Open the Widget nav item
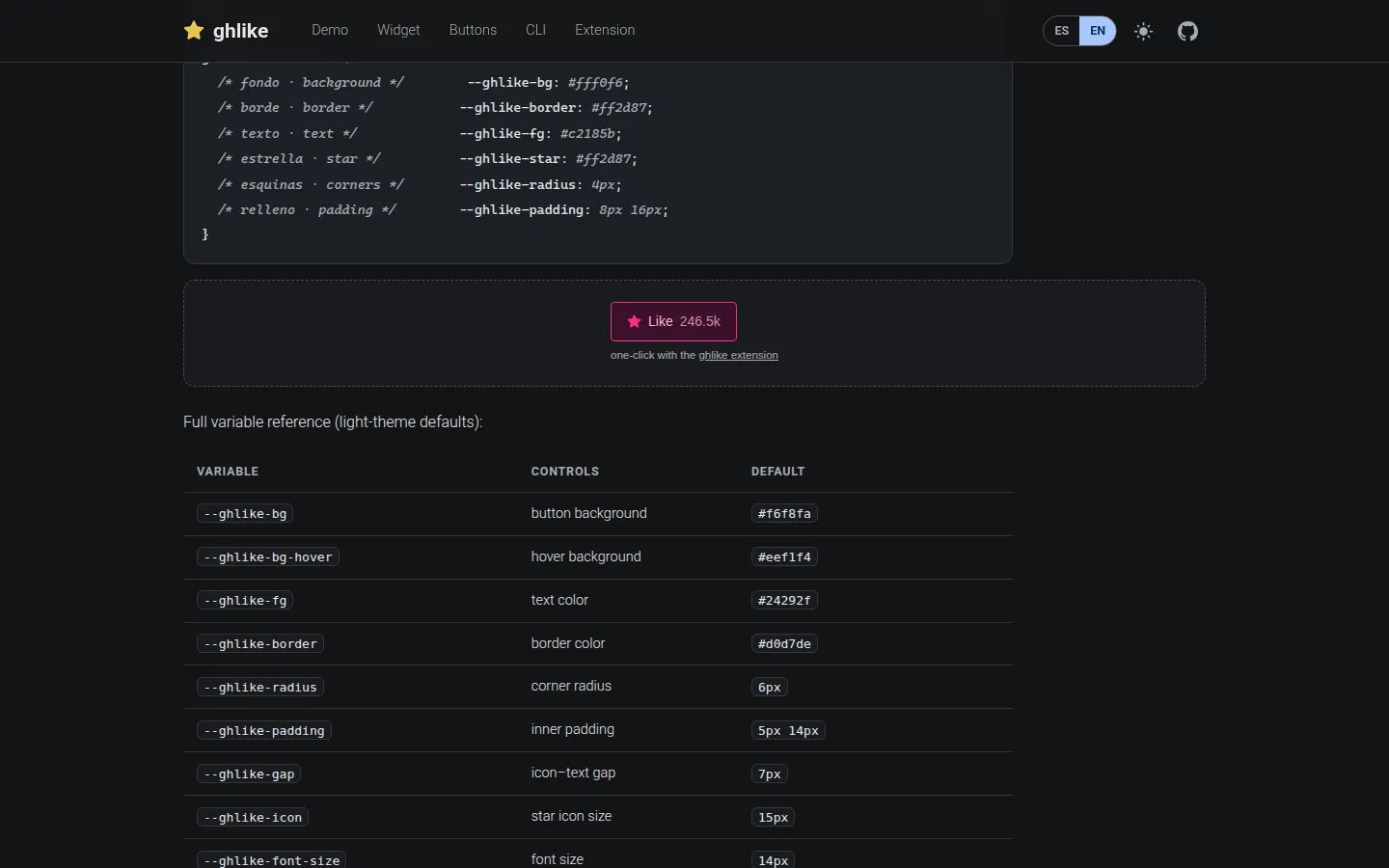This screenshot has width=1389, height=868. click(x=398, y=30)
